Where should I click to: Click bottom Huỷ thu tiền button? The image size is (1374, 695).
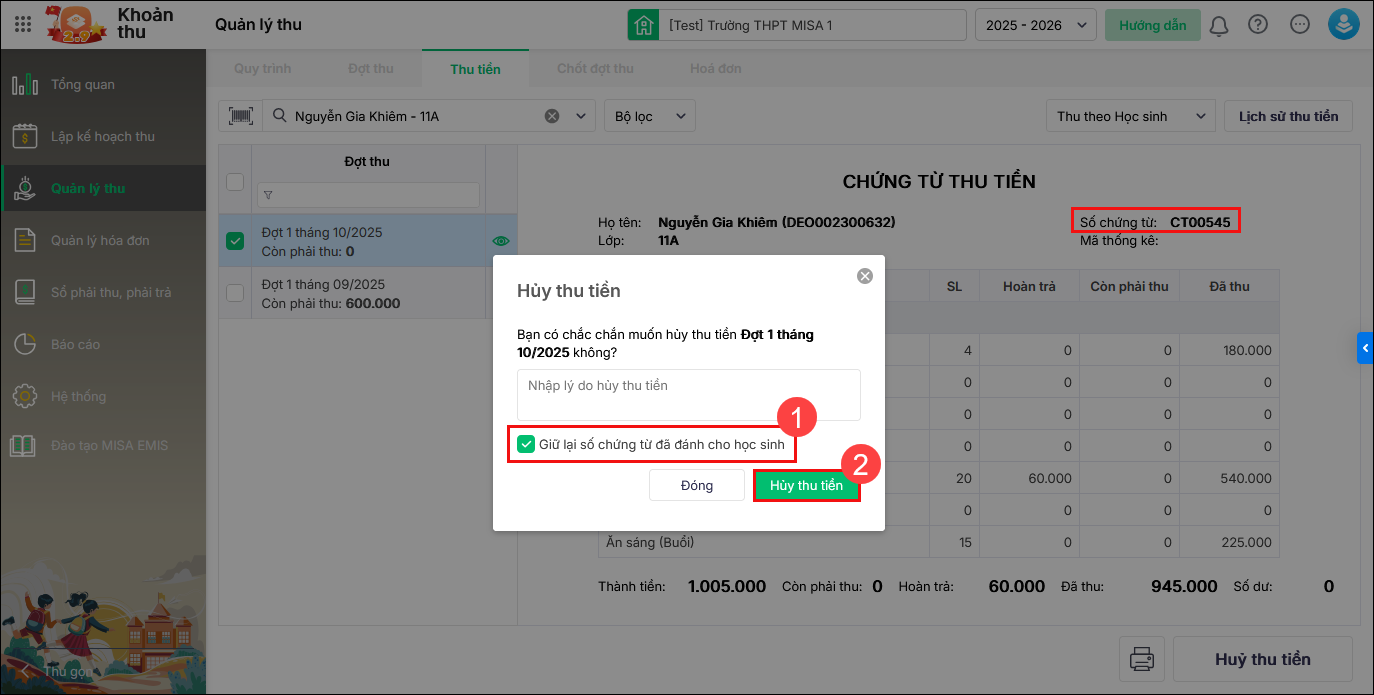(x=1262, y=659)
